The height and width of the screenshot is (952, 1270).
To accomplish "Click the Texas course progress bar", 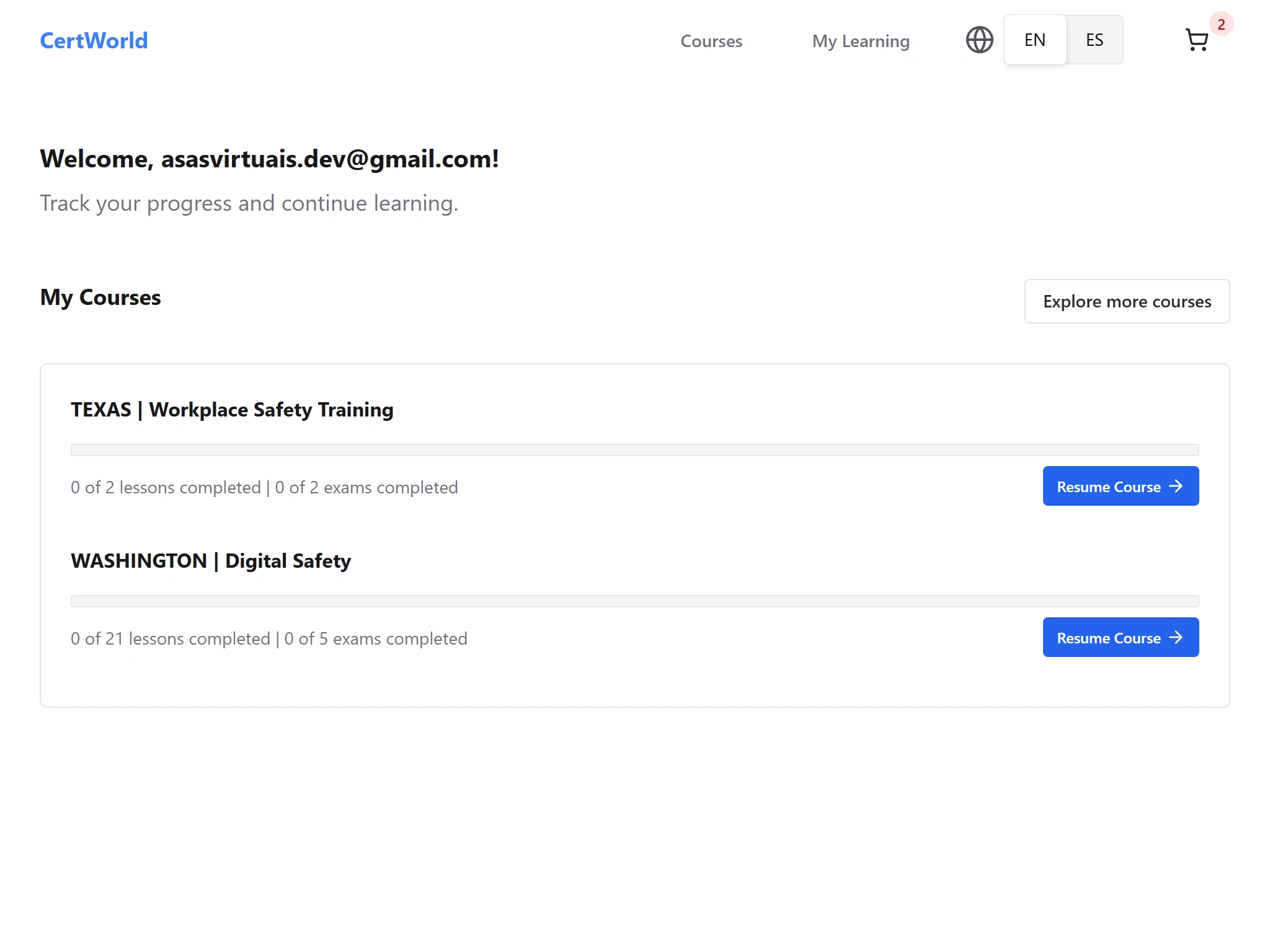I will point(634,450).
